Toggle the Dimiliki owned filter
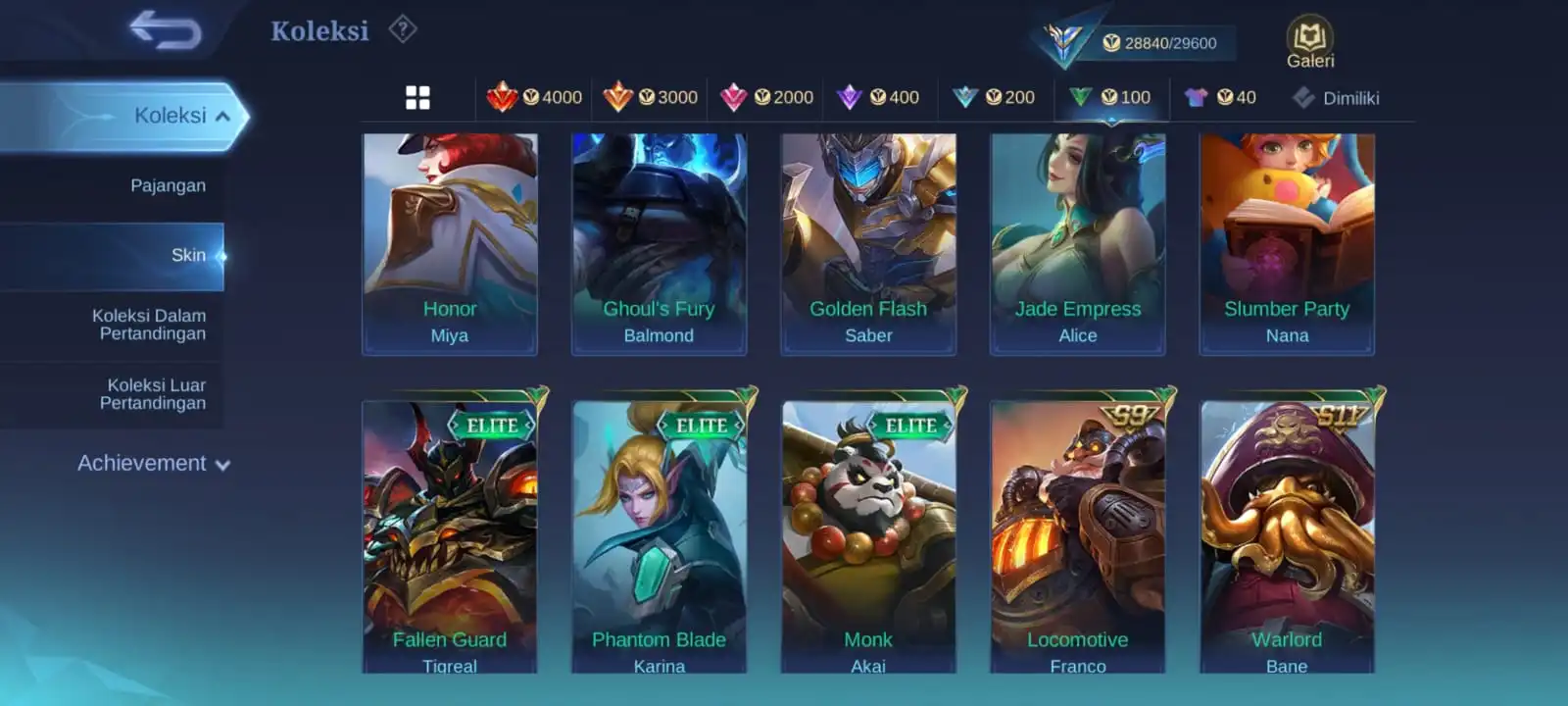 (1335, 97)
